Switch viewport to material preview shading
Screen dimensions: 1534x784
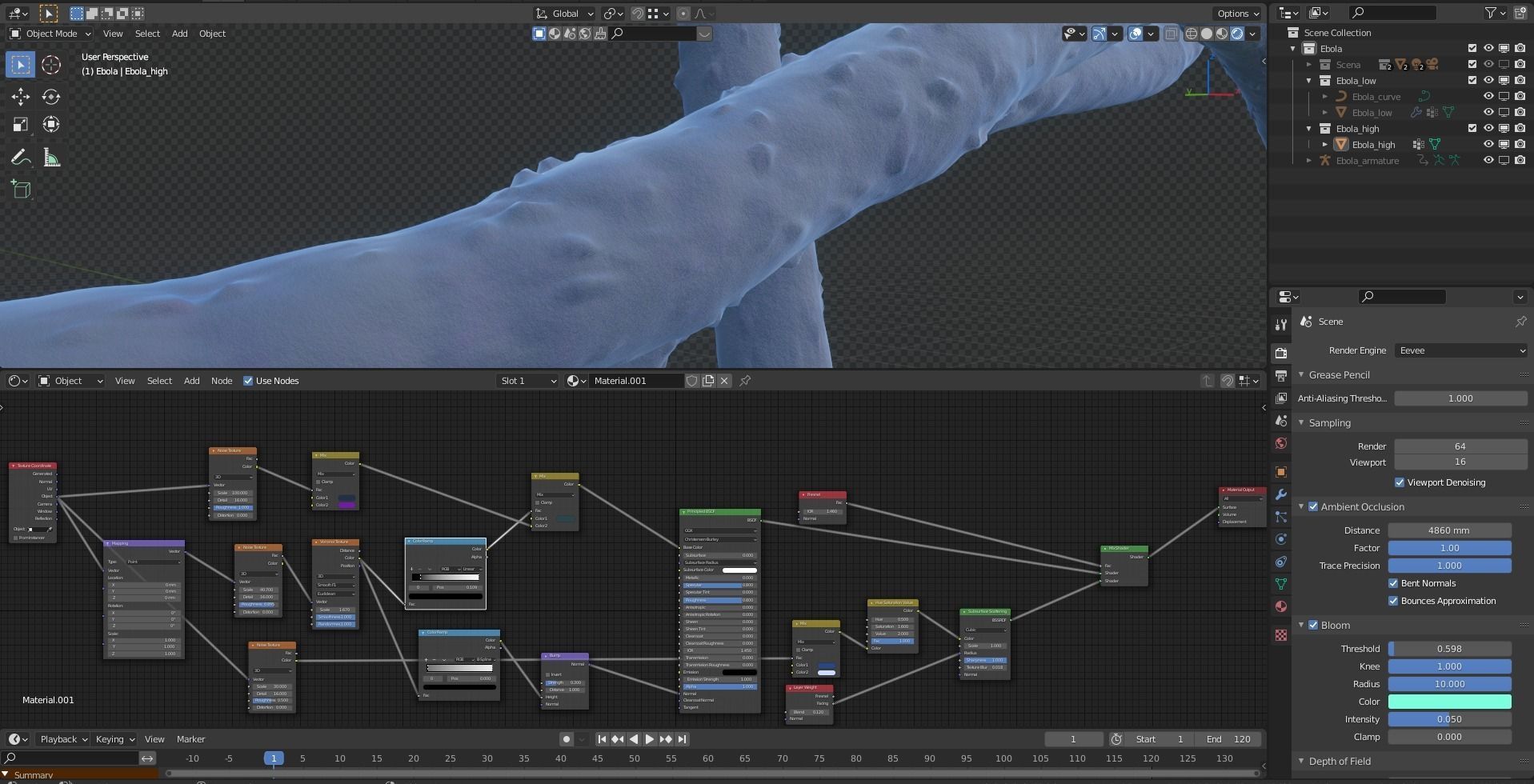point(1222,34)
